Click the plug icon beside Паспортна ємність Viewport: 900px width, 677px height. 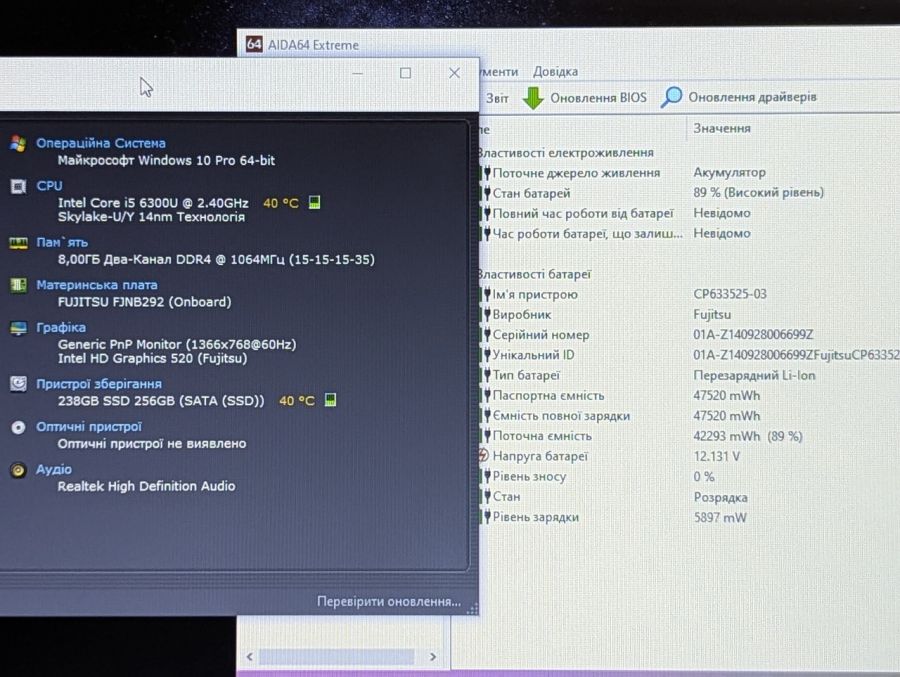click(x=487, y=396)
